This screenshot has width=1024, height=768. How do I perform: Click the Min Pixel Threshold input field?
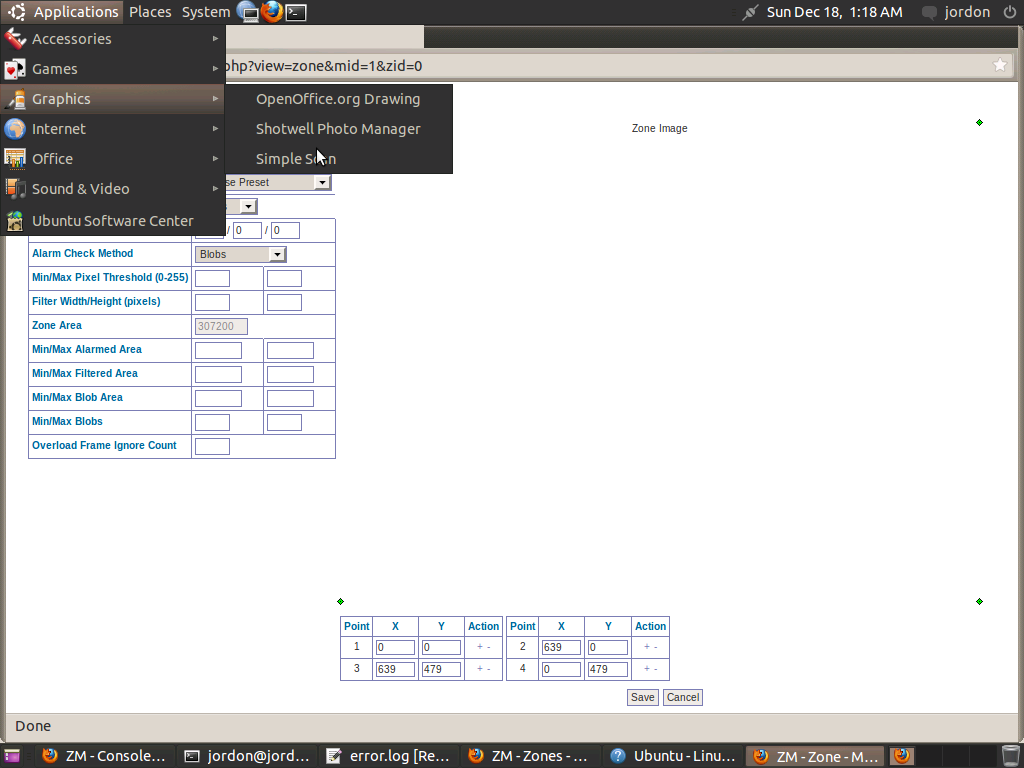(212, 278)
